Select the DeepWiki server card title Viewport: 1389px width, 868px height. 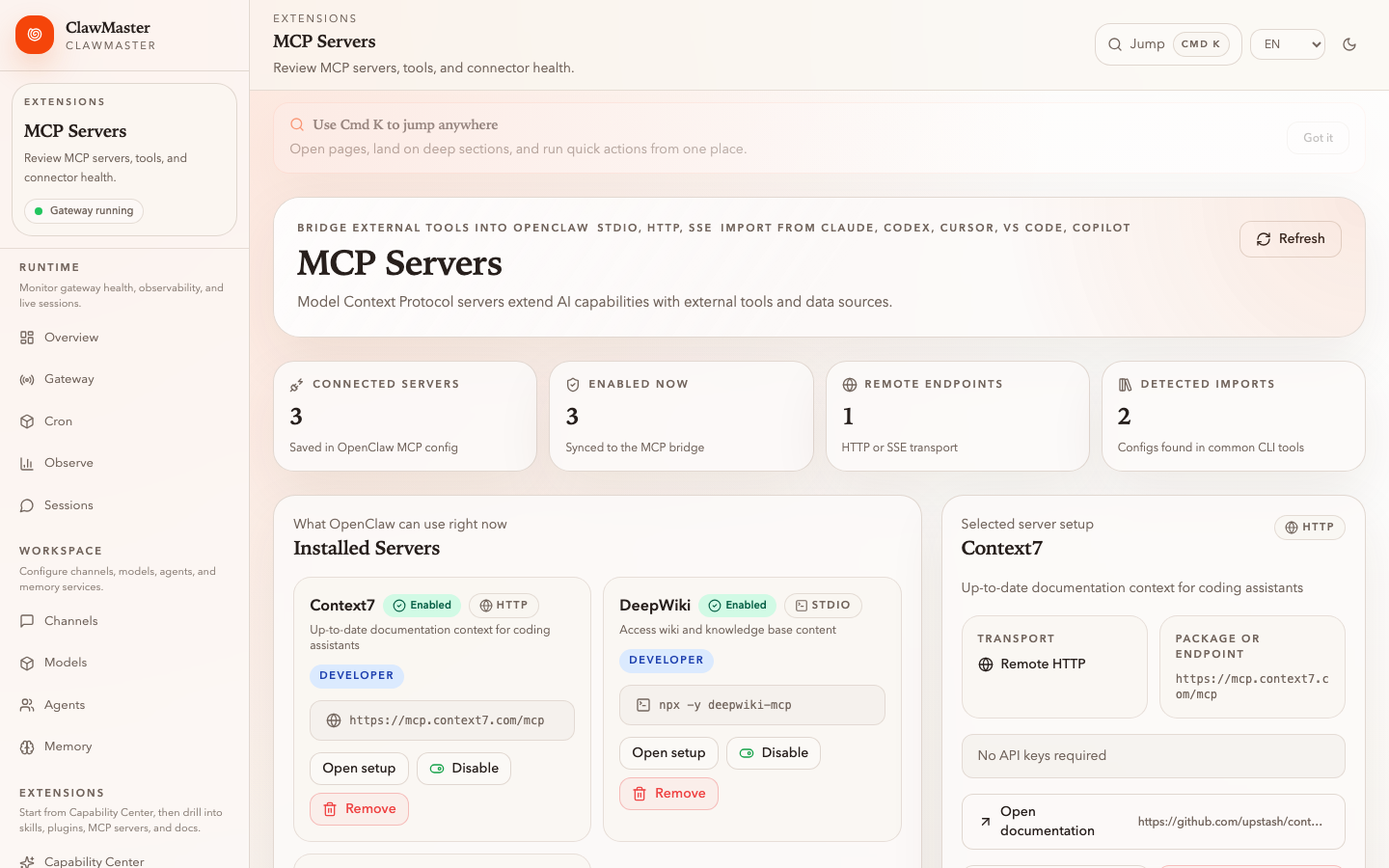[x=655, y=606]
